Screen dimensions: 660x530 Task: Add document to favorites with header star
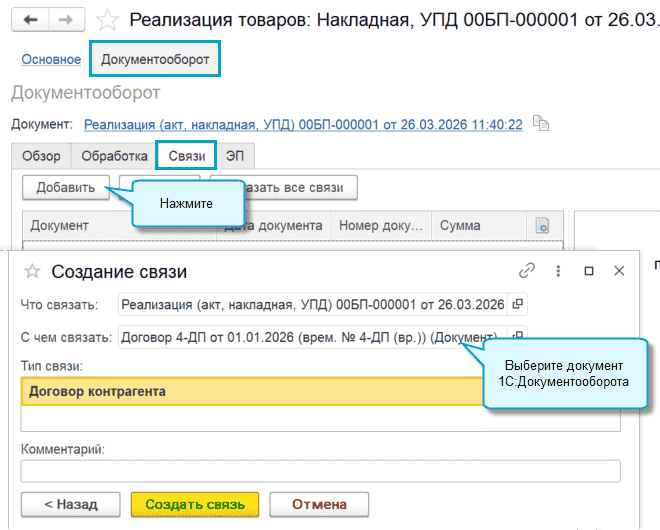107,20
